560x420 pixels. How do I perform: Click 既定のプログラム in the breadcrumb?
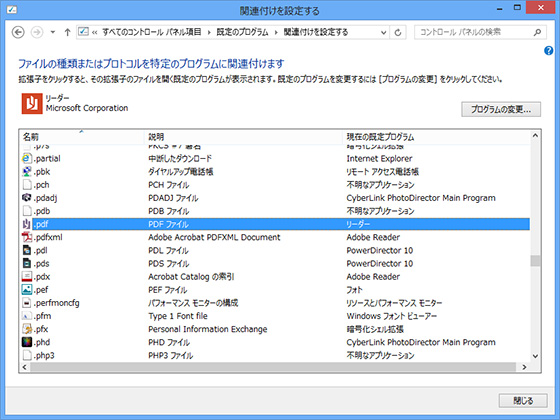(242, 32)
